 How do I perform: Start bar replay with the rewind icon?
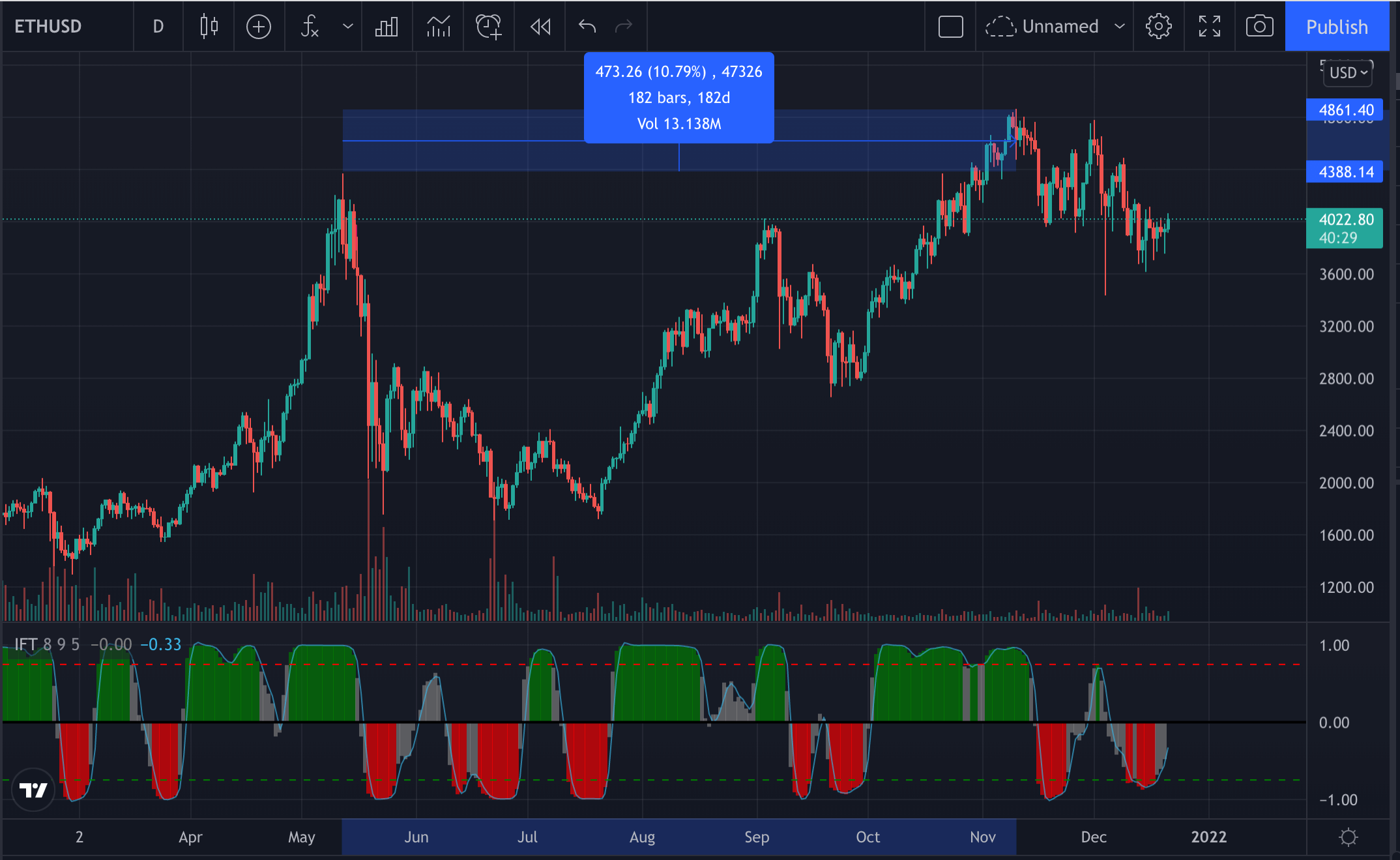coord(540,27)
